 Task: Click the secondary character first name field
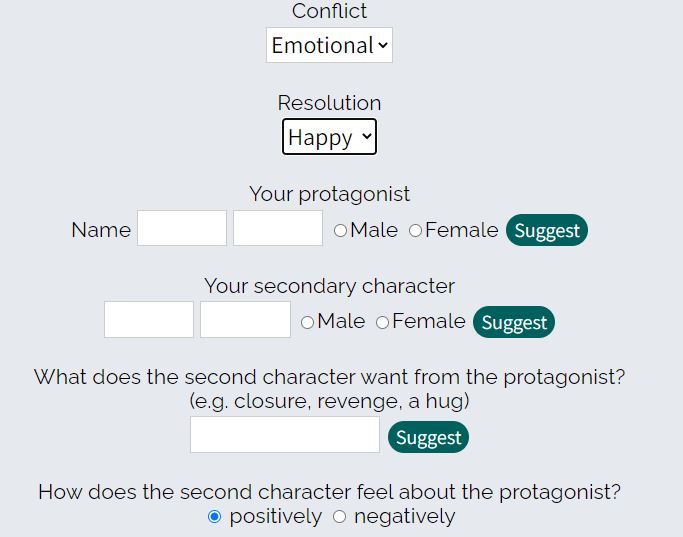pyautogui.click(x=149, y=320)
